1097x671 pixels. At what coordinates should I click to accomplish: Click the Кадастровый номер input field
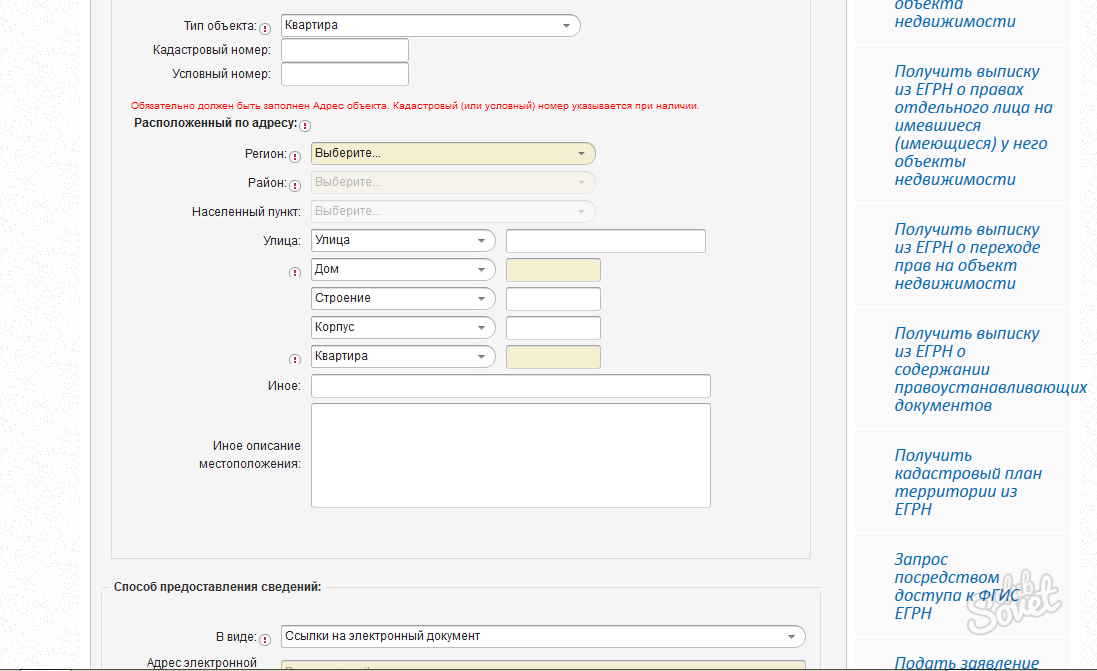click(345, 50)
